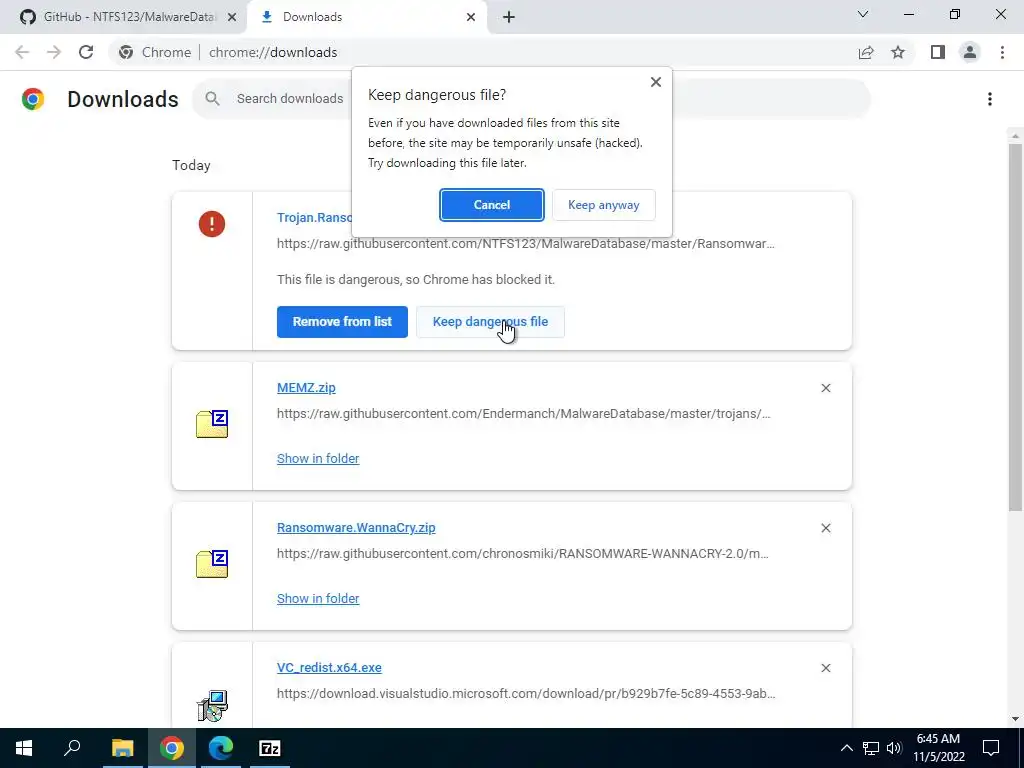Toggle the Chrome side panel
Screen dimensions: 1024x768
click(938, 52)
